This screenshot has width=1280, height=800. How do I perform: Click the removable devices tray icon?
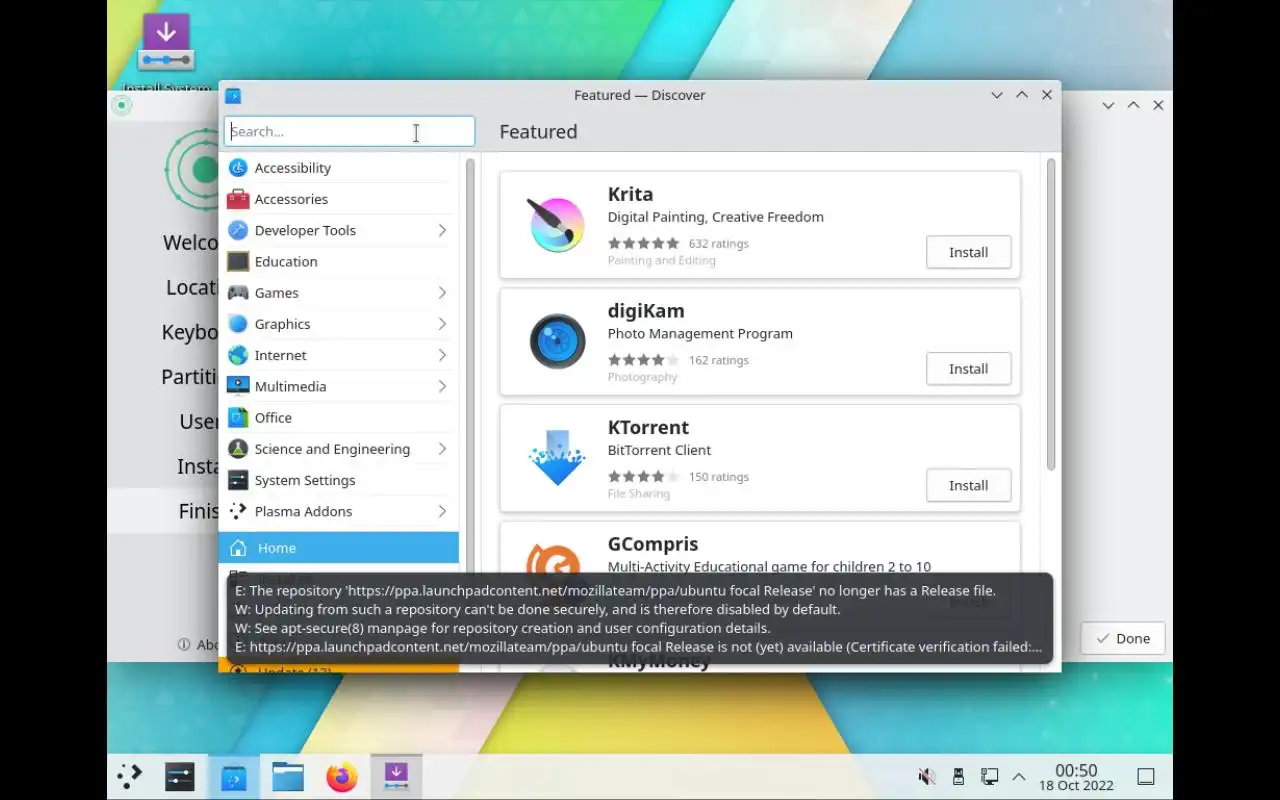958,776
